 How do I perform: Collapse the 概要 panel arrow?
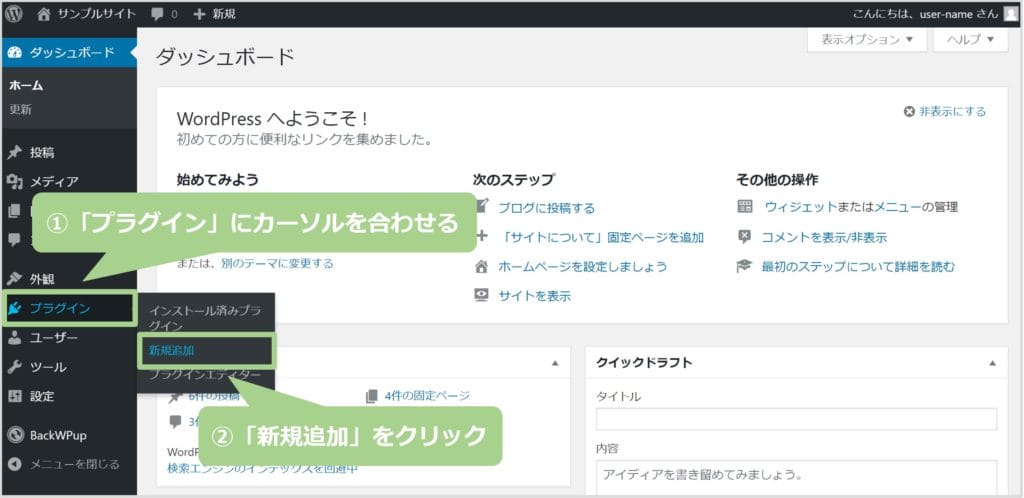coord(555,364)
